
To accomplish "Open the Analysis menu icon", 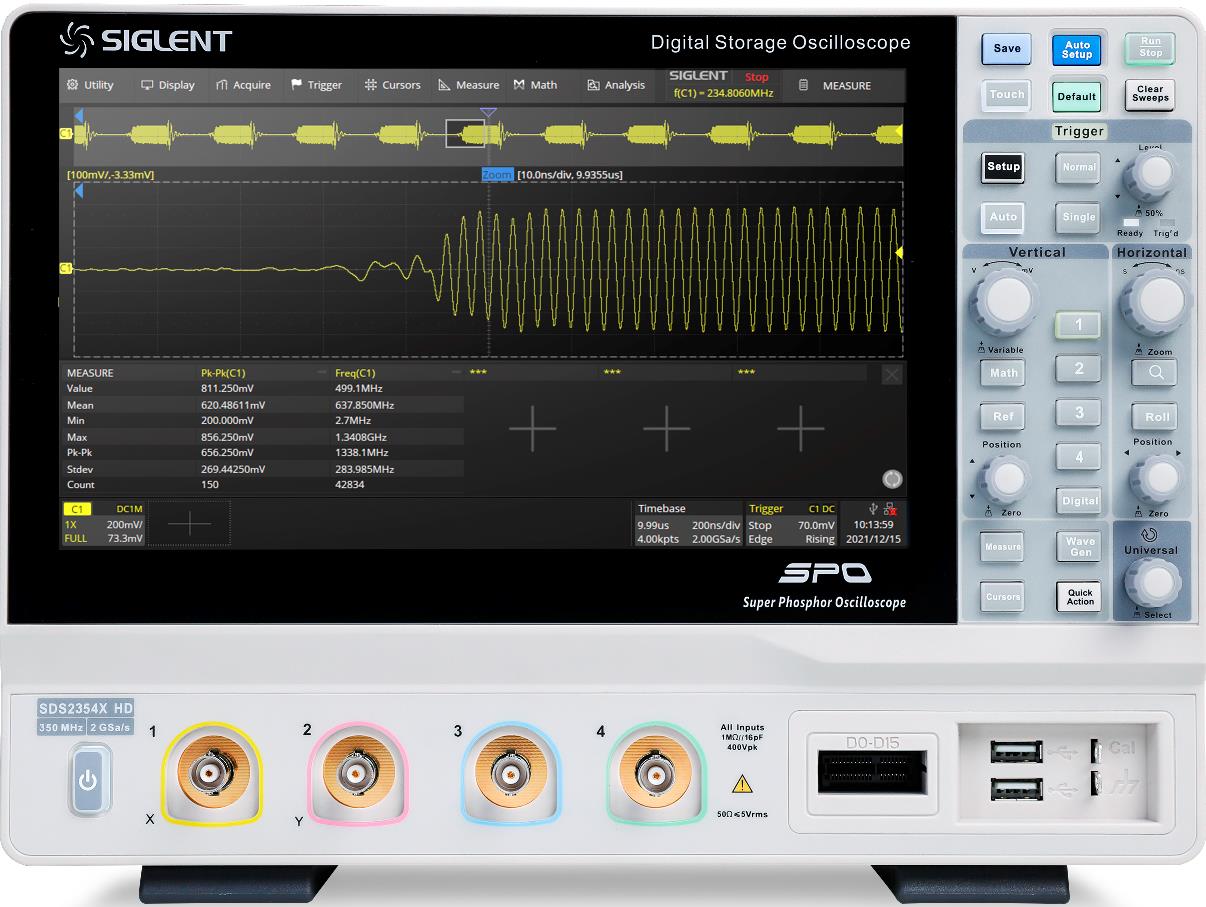I will tap(593, 85).
